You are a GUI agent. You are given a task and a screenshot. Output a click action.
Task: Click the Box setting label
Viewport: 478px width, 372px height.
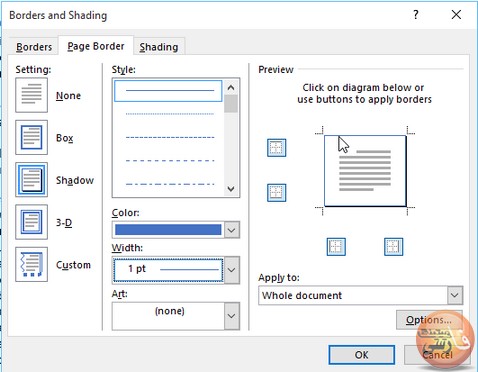point(64,138)
